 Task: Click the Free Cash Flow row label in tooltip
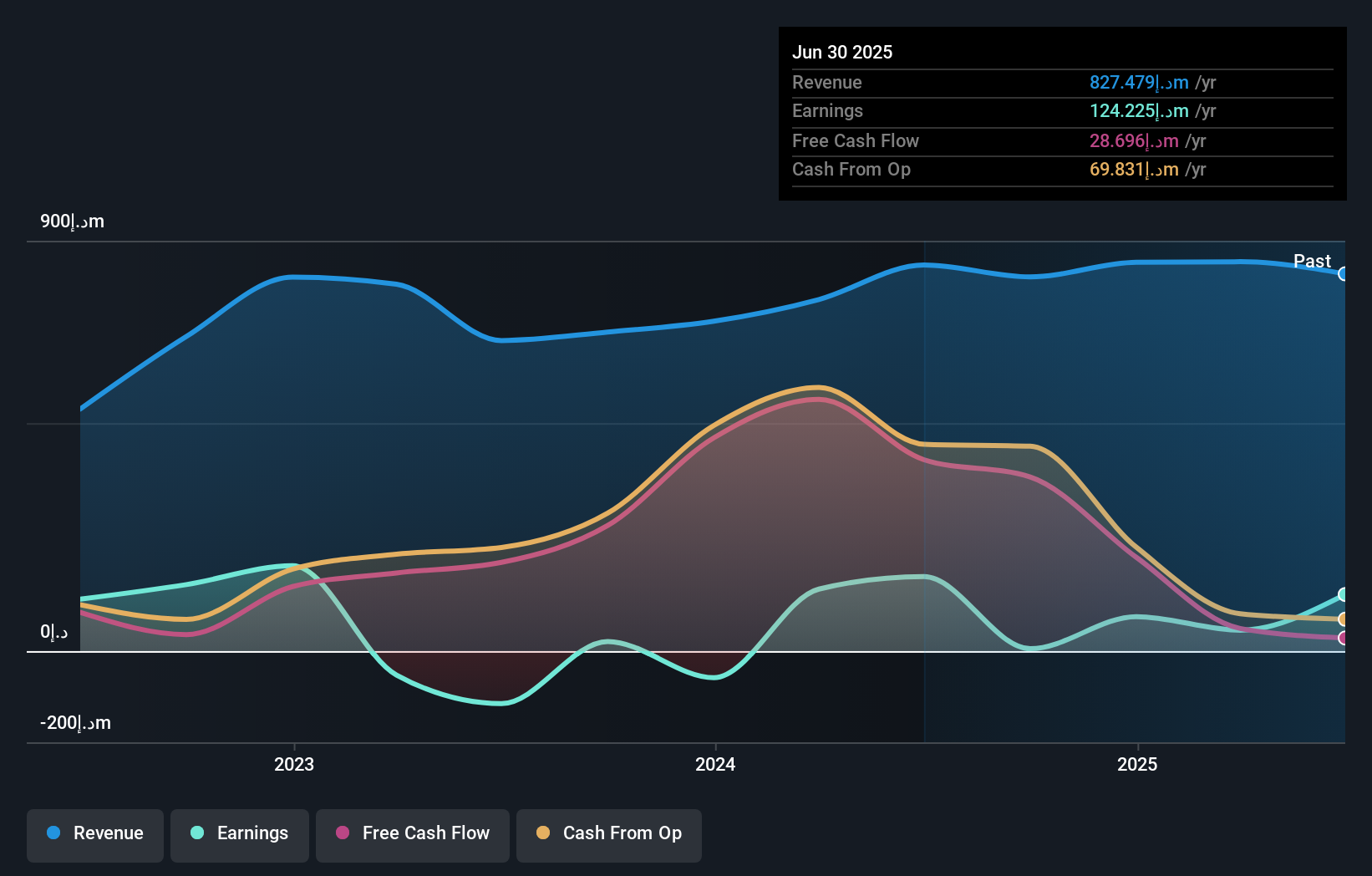tap(856, 140)
